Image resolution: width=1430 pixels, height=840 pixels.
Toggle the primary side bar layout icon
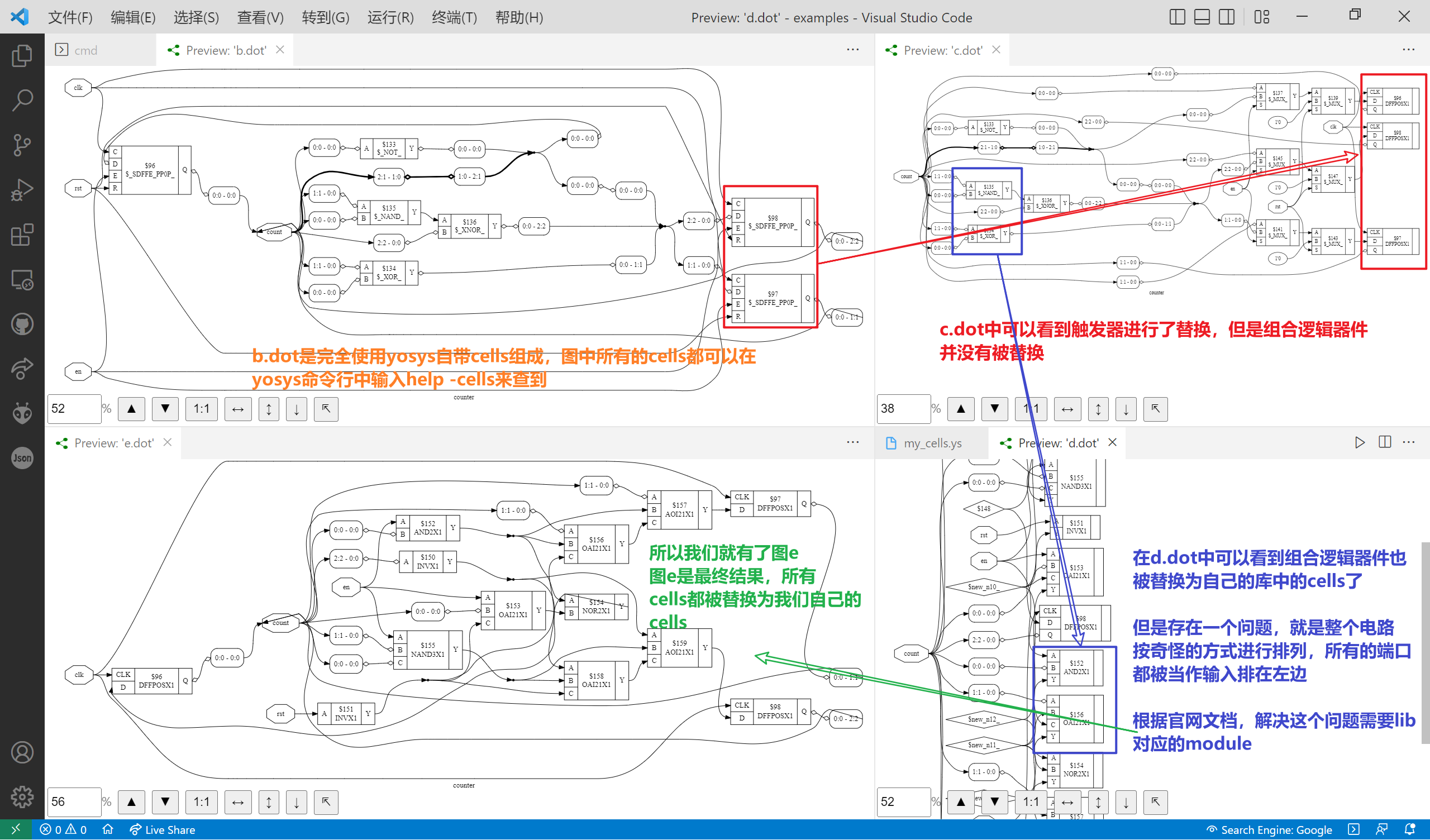coord(1178,17)
